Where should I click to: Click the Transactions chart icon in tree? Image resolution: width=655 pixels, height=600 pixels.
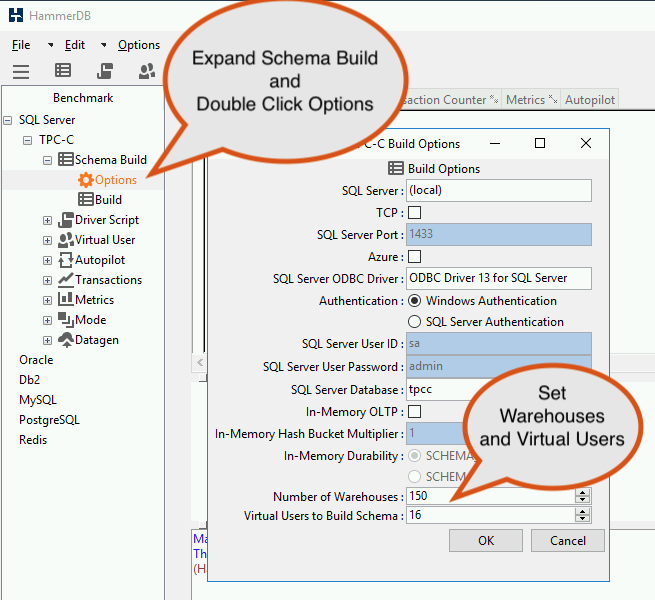pyautogui.click(x=66, y=280)
